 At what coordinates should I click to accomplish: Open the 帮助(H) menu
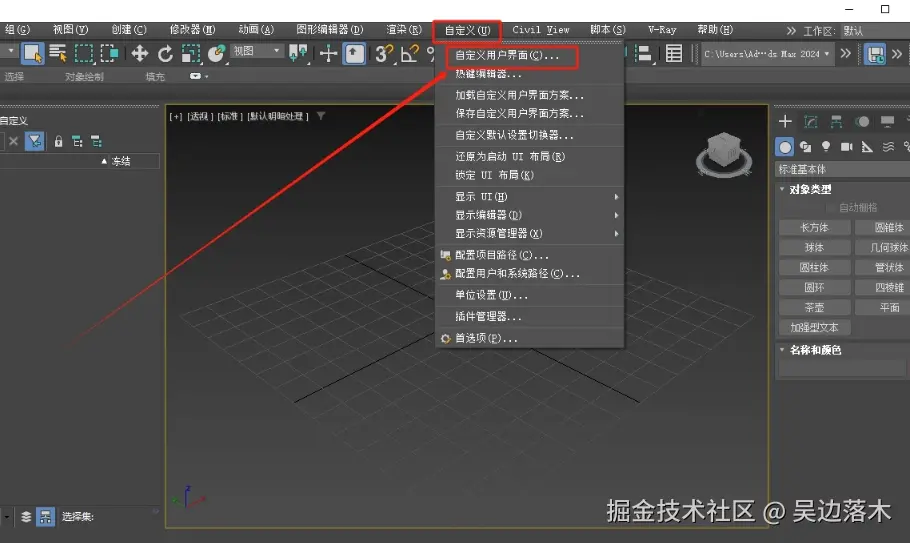click(715, 30)
